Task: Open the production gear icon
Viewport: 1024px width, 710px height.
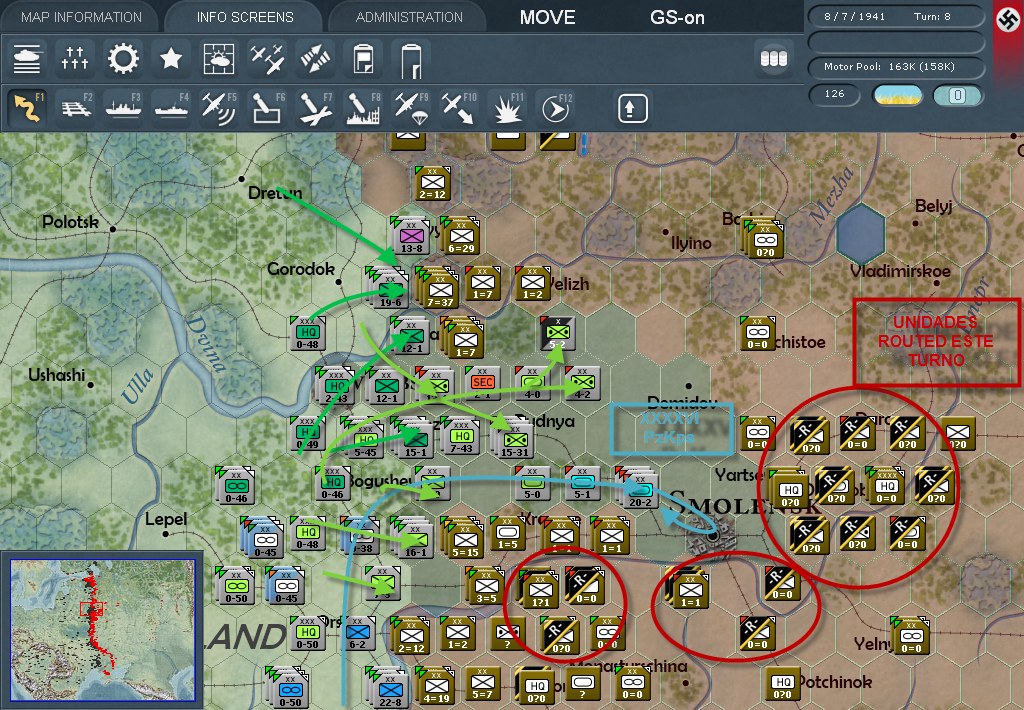Action: [123, 59]
